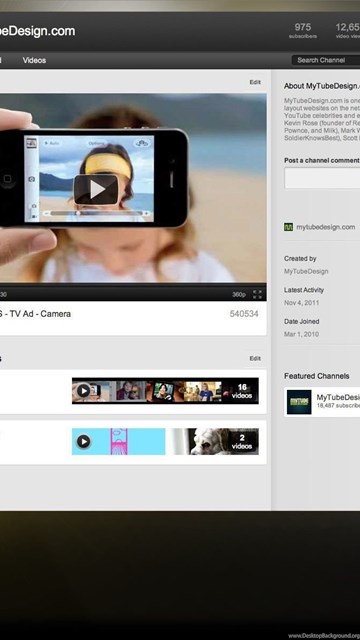Play the 16 videos playlist
The image size is (360, 640).
pyautogui.click(x=84, y=391)
